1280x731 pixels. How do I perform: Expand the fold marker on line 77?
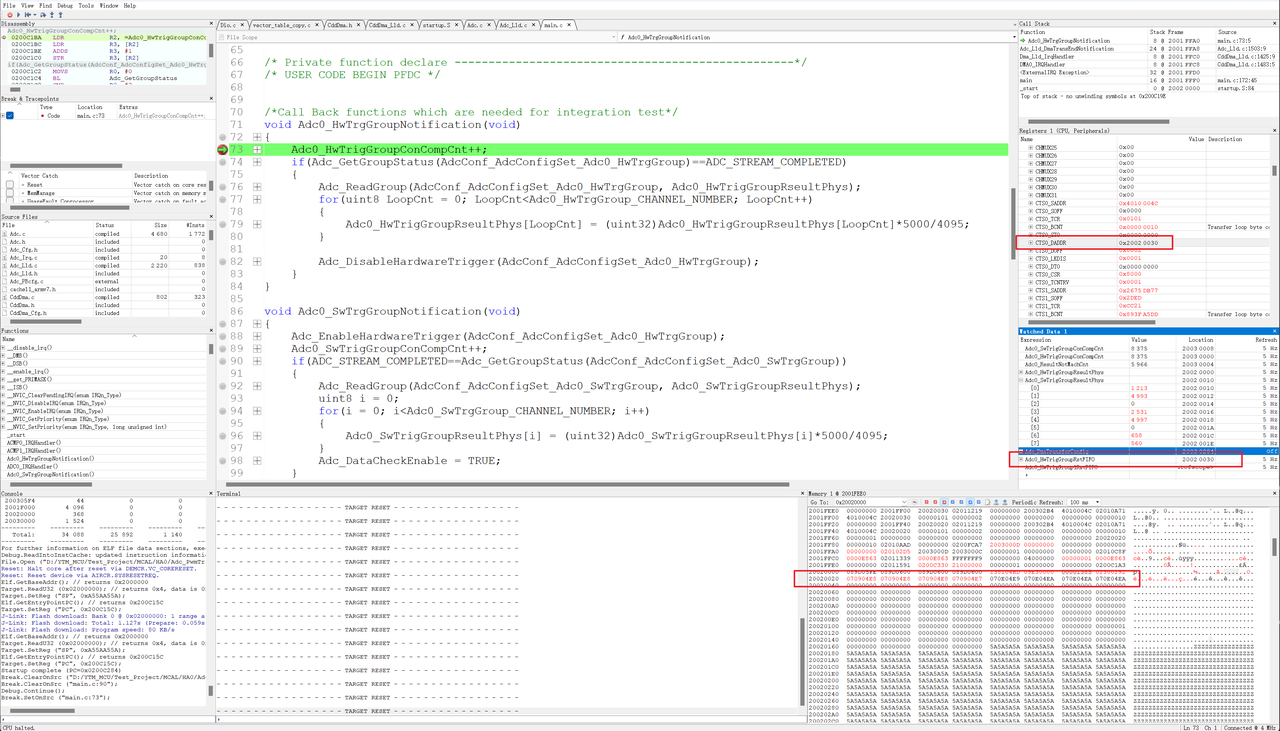click(257, 199)
